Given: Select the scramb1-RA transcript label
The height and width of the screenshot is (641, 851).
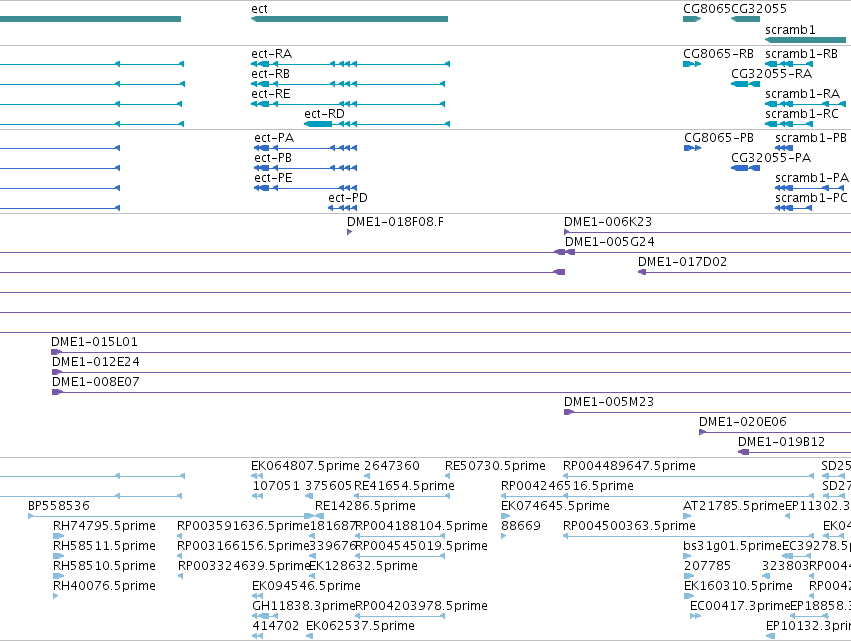Looking at the screenshot, I should coord(802,94).
